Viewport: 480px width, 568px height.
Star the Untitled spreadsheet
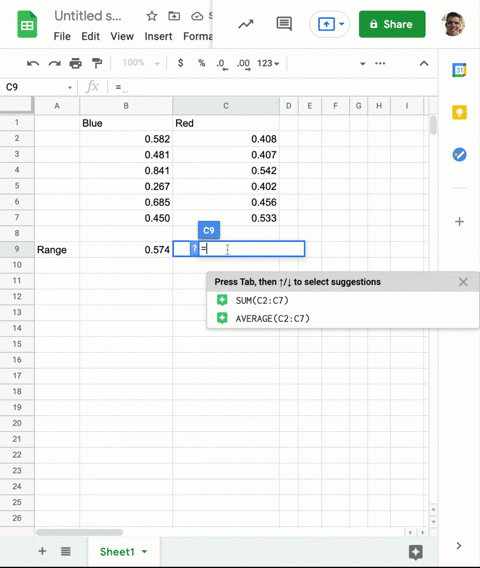[x=152, y=16]
